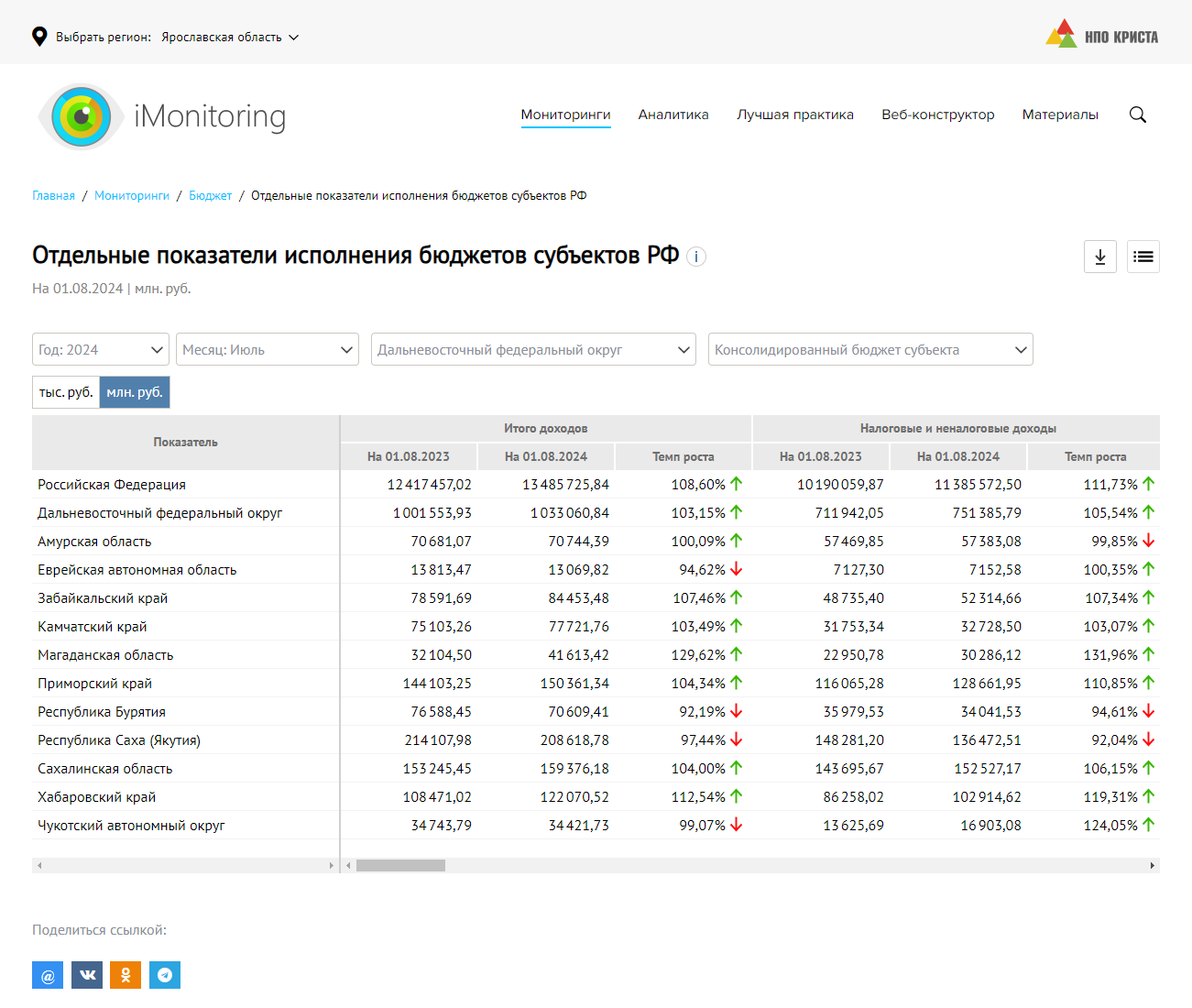Viewport: 1192px width, 1008px height.
Task: Share the page on VK
Action: [x=87, y=975]
